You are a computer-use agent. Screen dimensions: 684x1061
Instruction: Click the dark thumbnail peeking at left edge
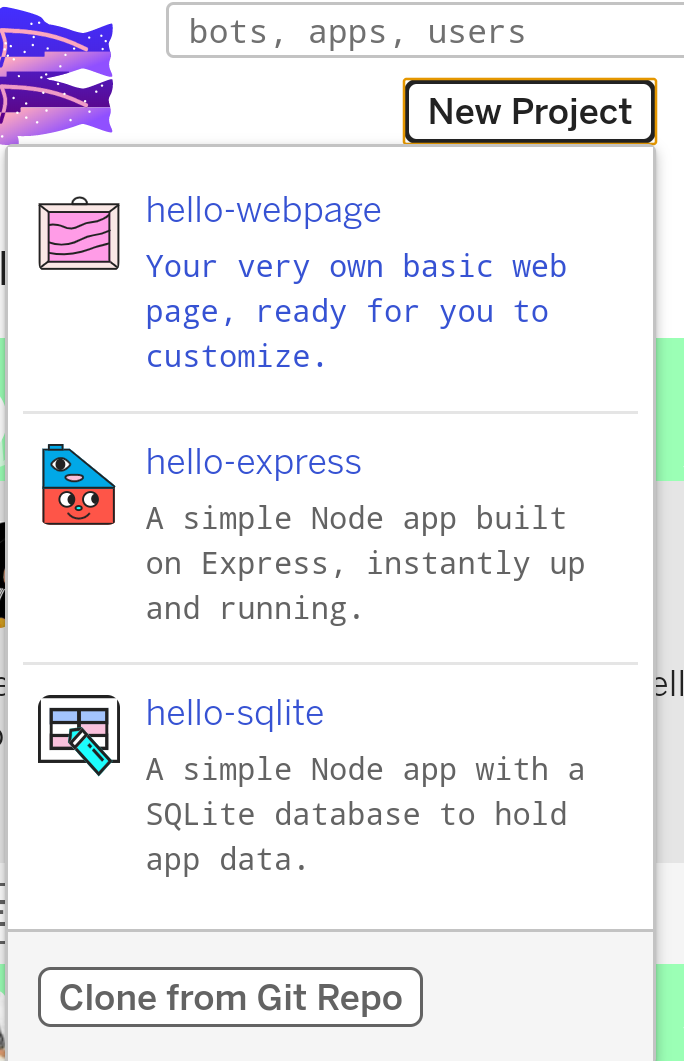(3, 570)
